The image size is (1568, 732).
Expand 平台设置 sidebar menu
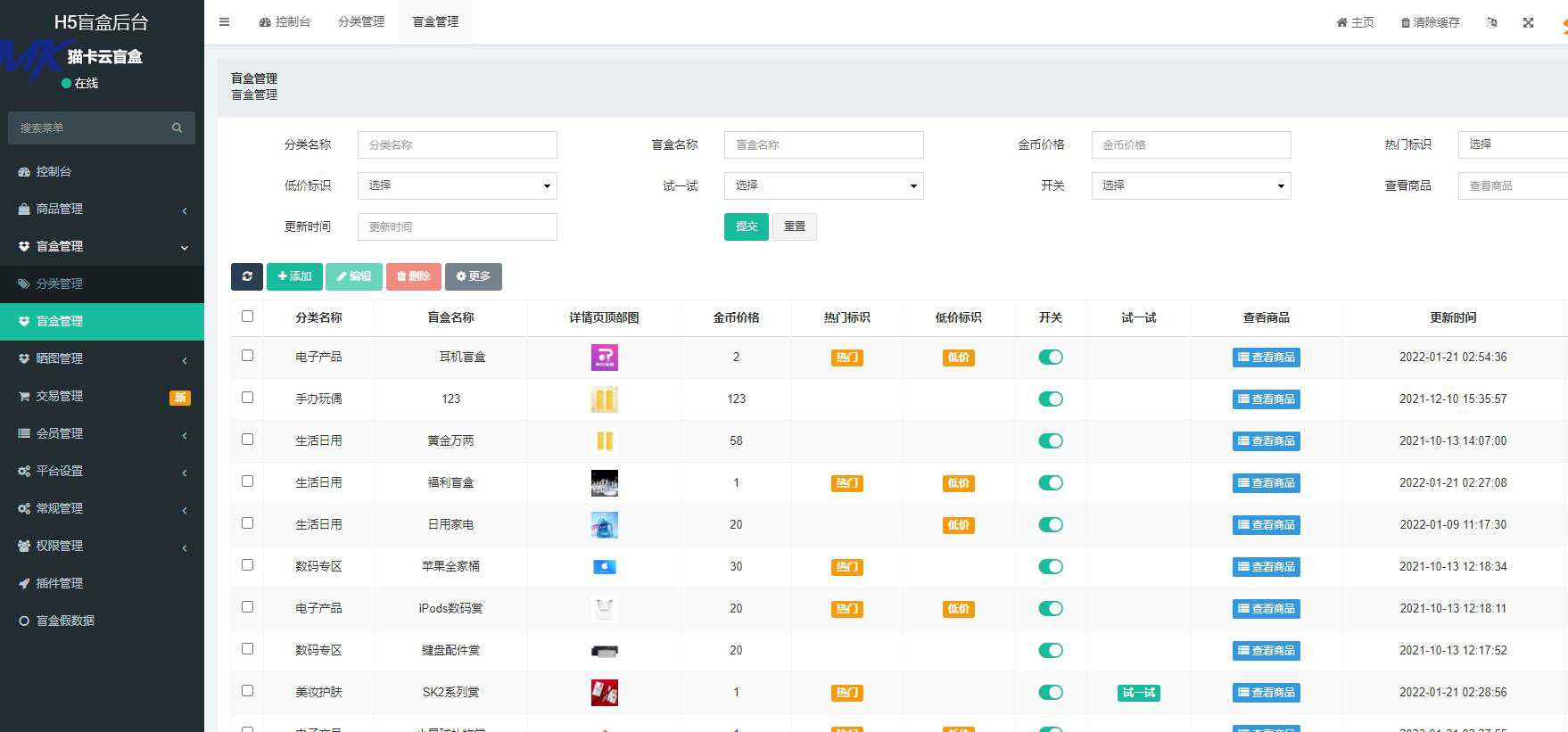pos(102,471)
